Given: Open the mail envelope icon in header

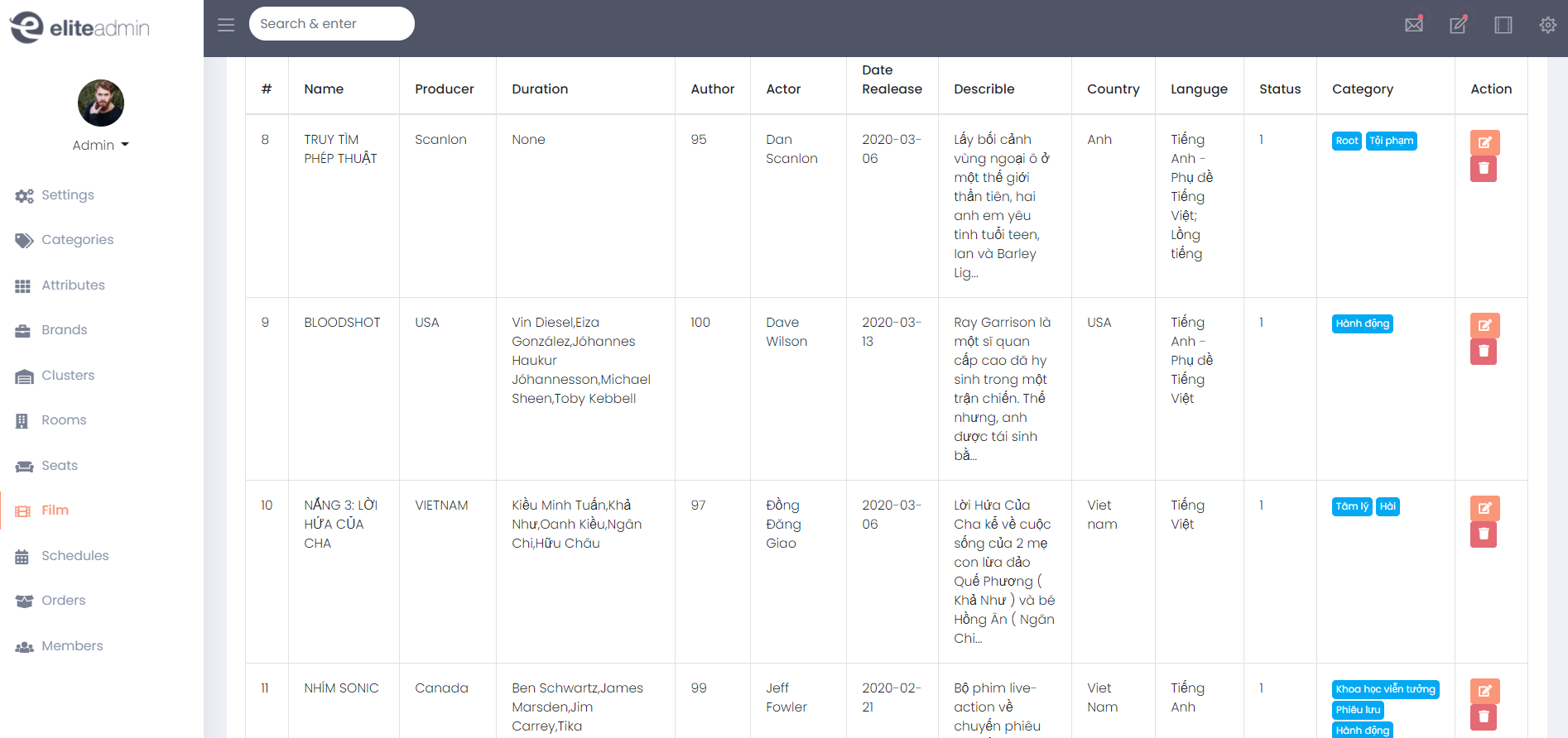Looking at the screenshot, I should [x=1414, y=25].
